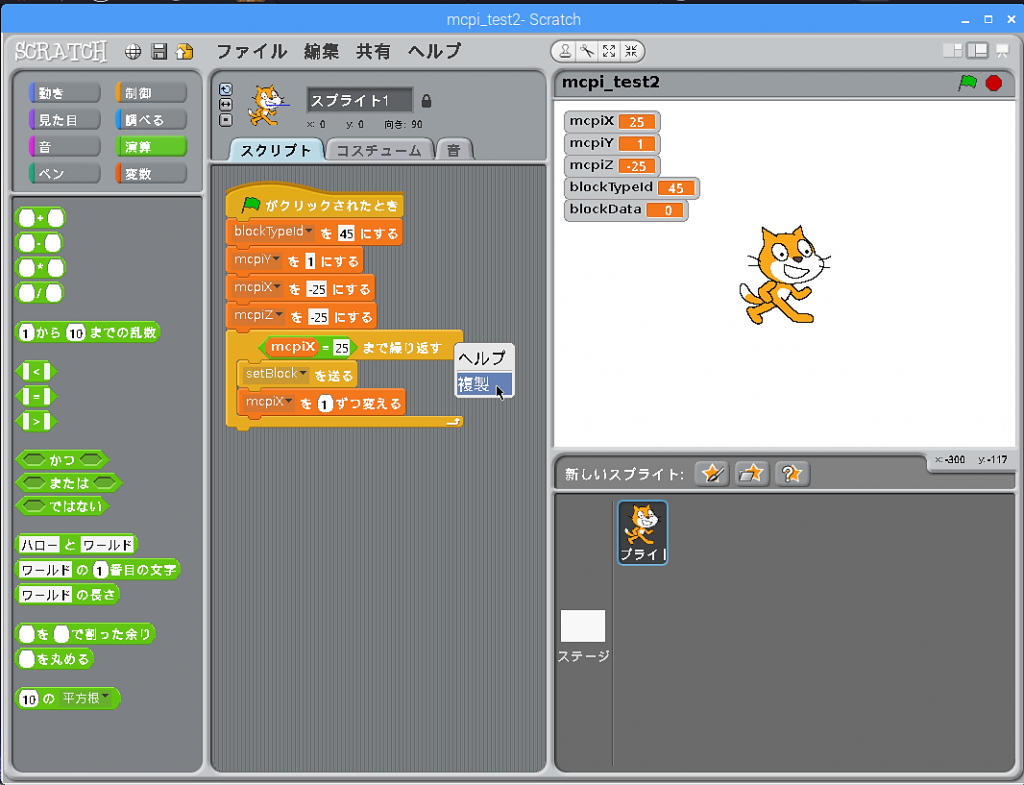Image resolution: width=1024 pixels, height=785 pixels.
Task: Select the 音 block category
Action: point(65,146)
